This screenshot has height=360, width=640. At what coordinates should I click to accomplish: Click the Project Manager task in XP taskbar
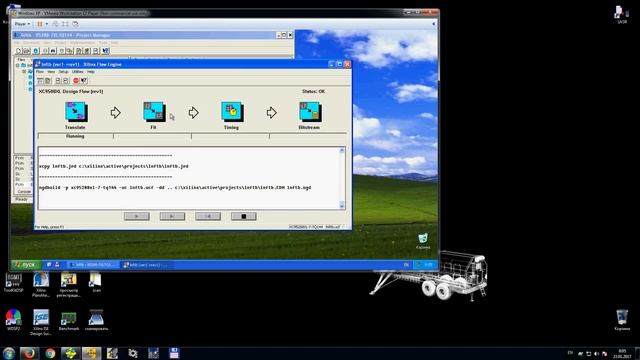93,265
